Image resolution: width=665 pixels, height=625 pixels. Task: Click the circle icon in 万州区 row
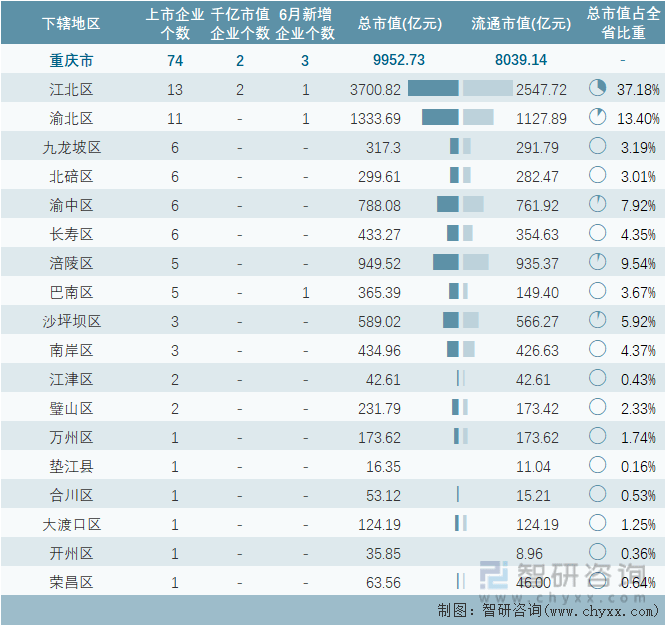pyautogui.click(x=598, y=437)
